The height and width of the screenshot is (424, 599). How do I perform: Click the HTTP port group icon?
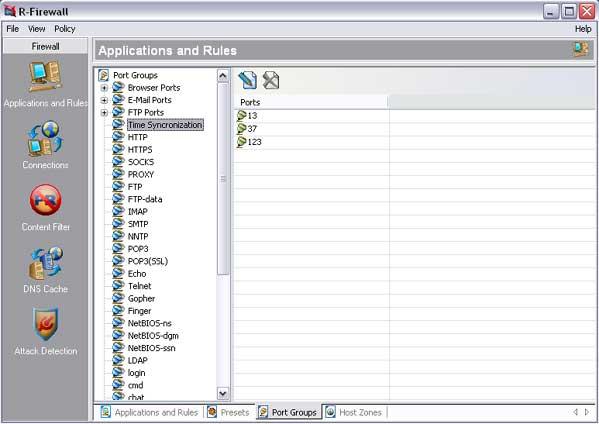click(118, 137)
